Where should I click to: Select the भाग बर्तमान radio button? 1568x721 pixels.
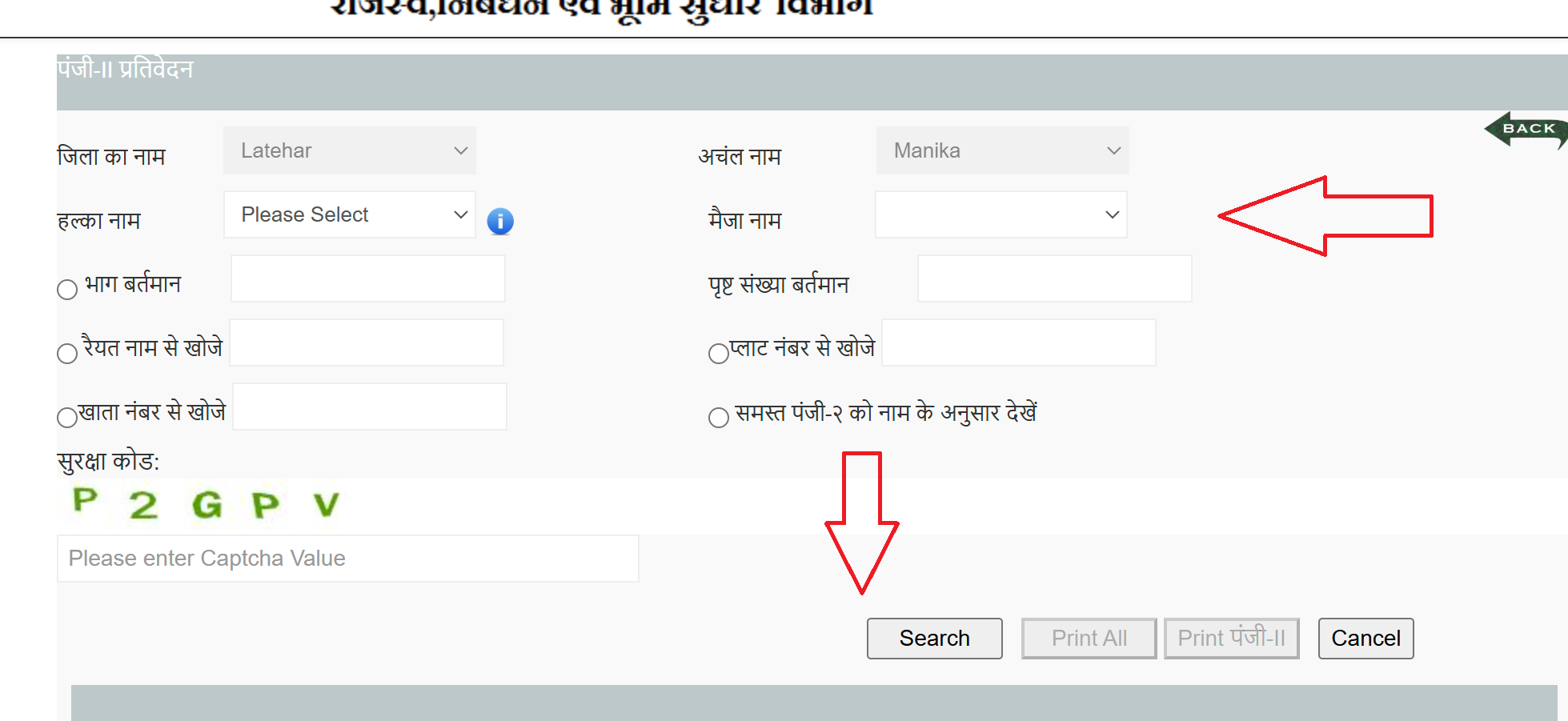66,290
